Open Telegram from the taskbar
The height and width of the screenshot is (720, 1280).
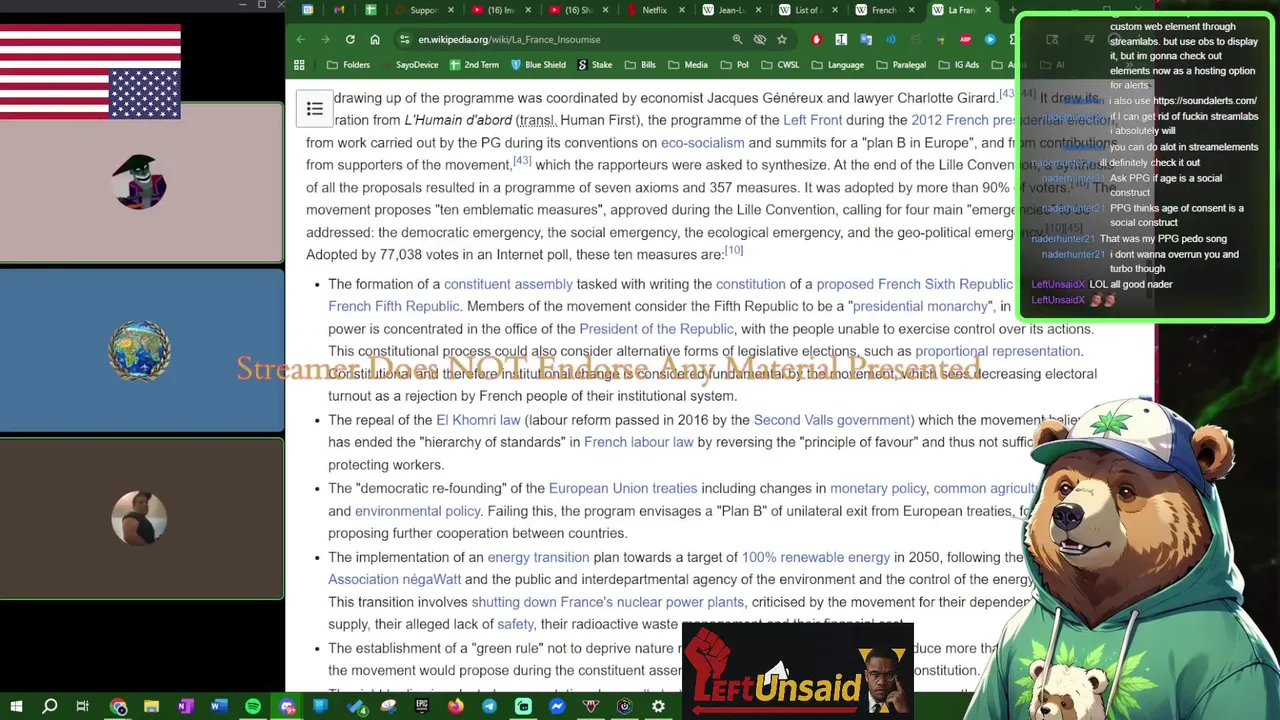(489, 706)
